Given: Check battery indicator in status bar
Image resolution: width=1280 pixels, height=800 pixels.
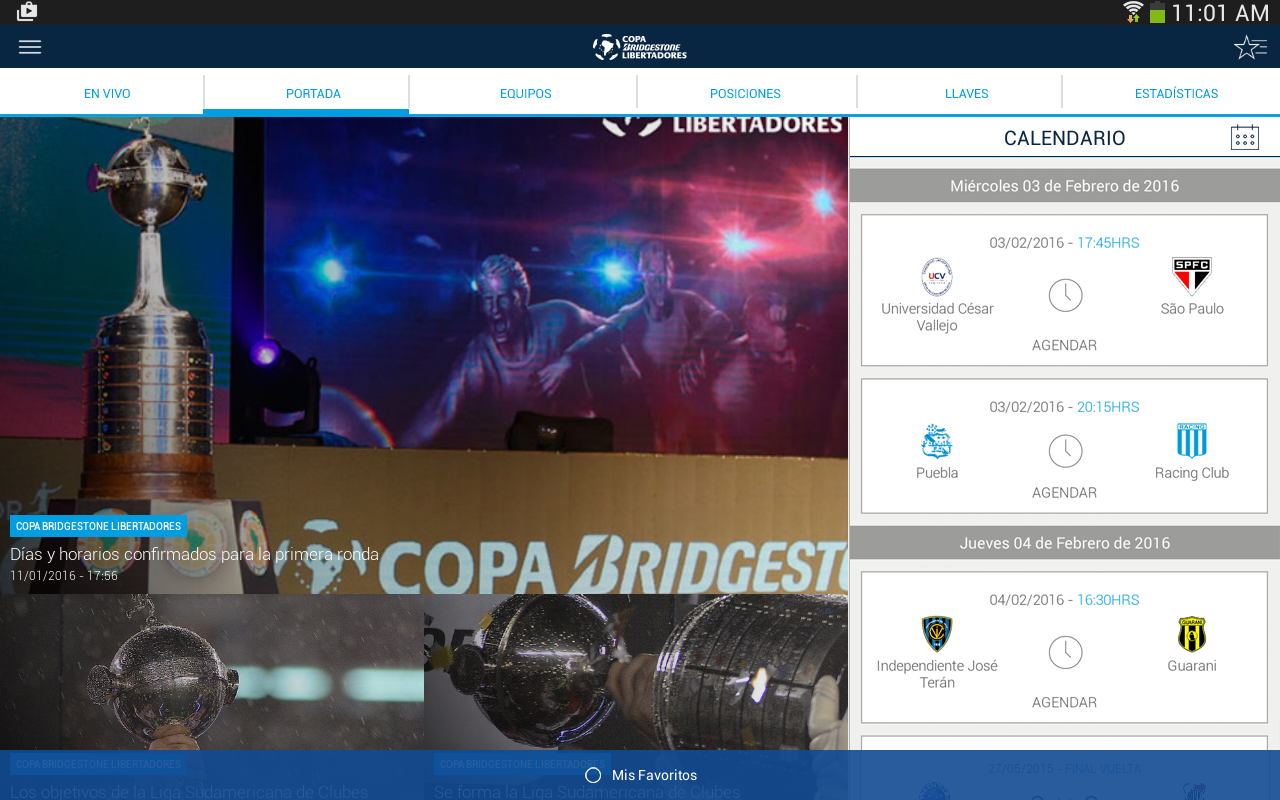Looking at the screenshot, I should pyautogui.click(x=1157, y=12).
